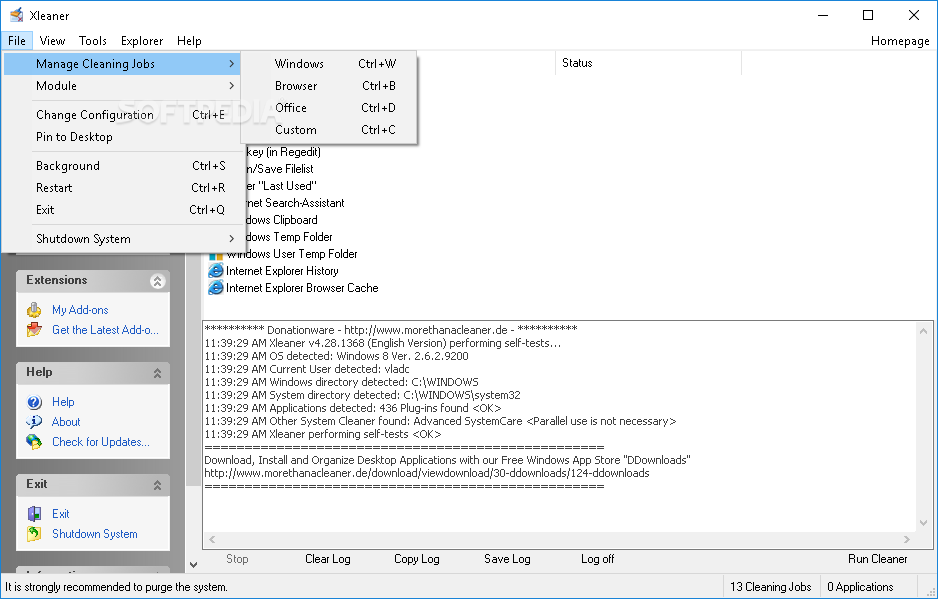Click Shutdown System link in Exit panel
Screen dimensions: 938x599
[x=95, y=534]
